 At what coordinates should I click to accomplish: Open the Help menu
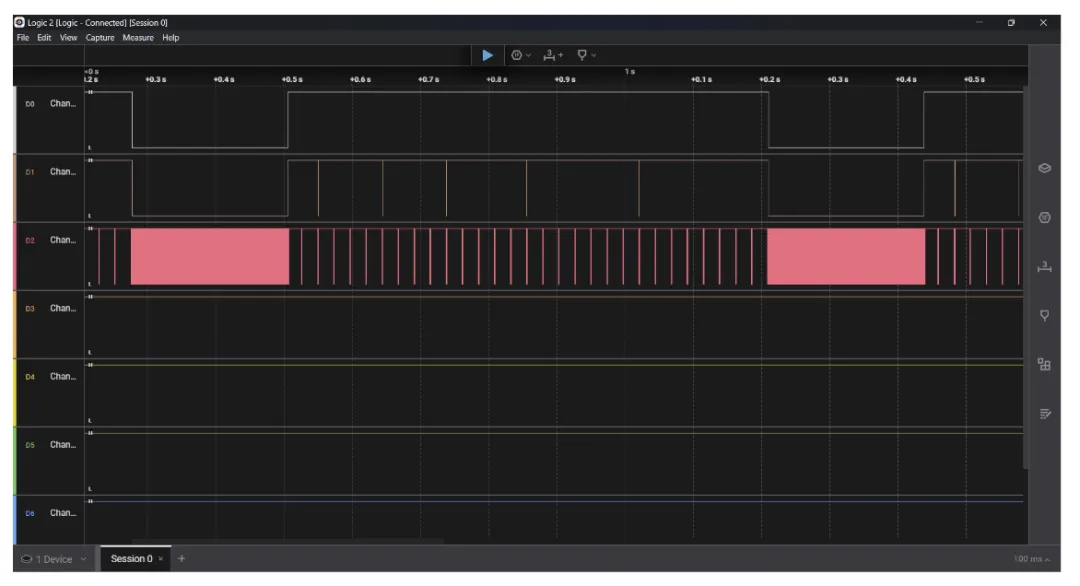(171, 38)
